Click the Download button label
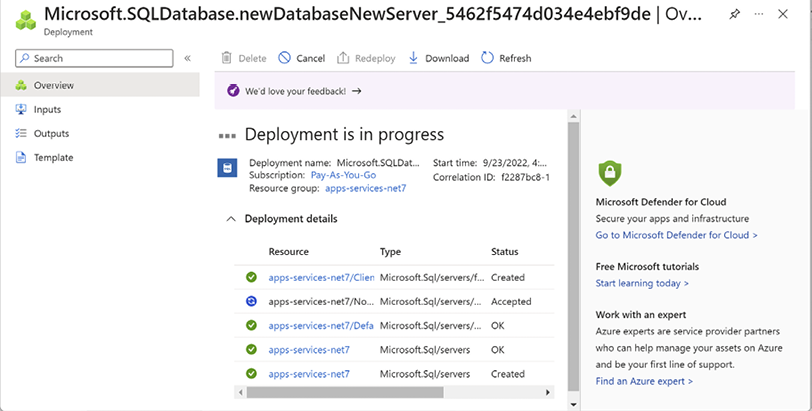 click(x=447, y=58)
